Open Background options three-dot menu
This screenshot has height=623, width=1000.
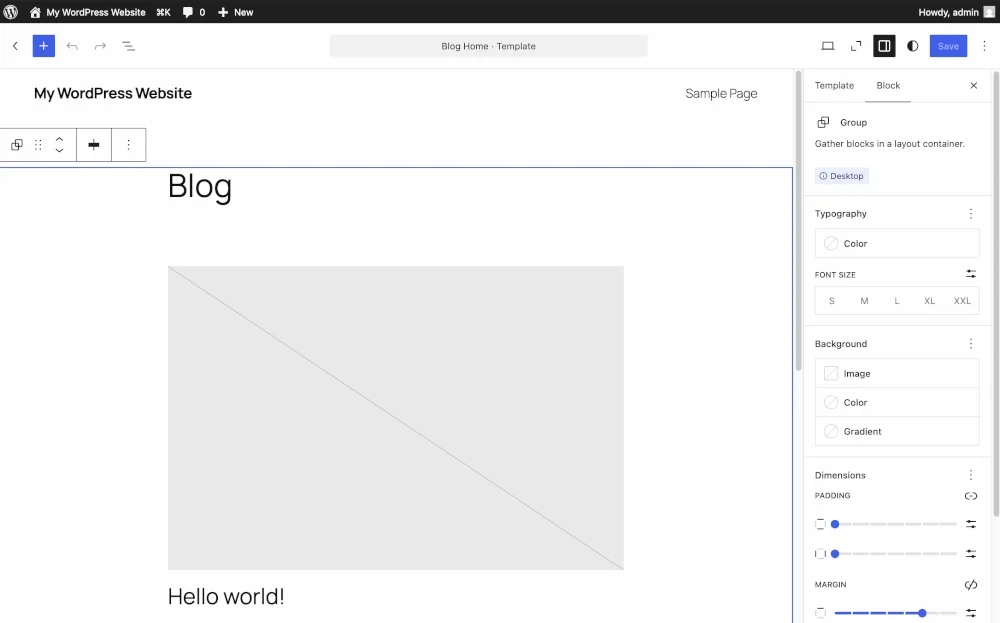pyautogui.click(x=971, y=344)
